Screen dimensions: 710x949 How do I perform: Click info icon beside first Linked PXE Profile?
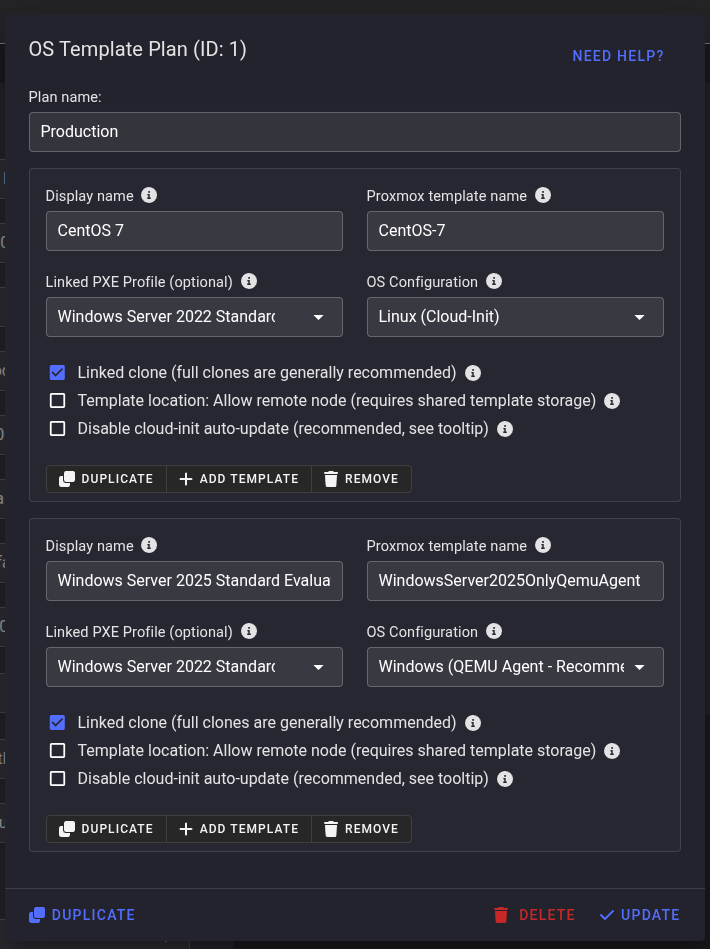(x=249, y=282)
